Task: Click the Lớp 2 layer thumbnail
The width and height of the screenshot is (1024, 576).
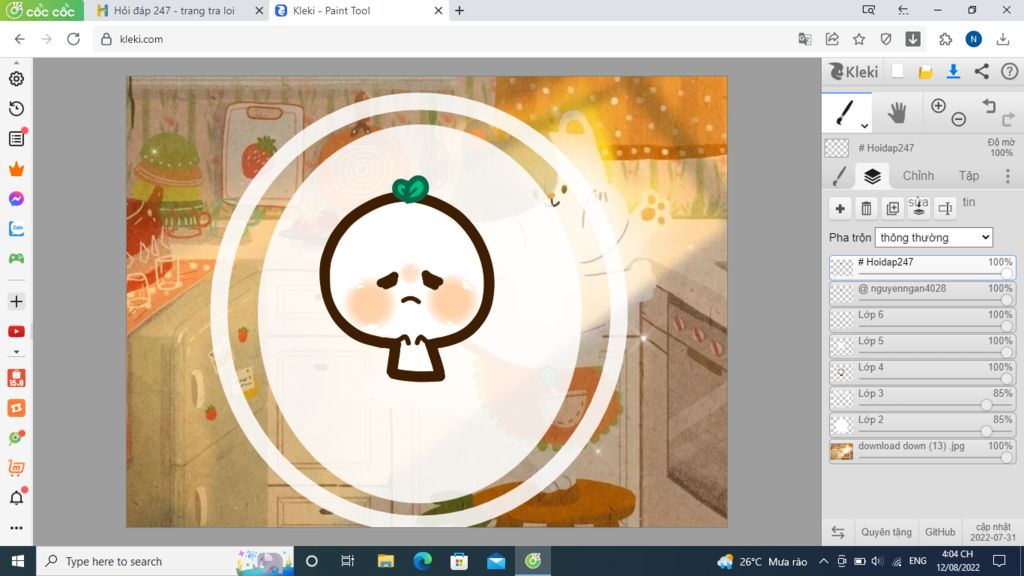Action: (x=841, y=424)
